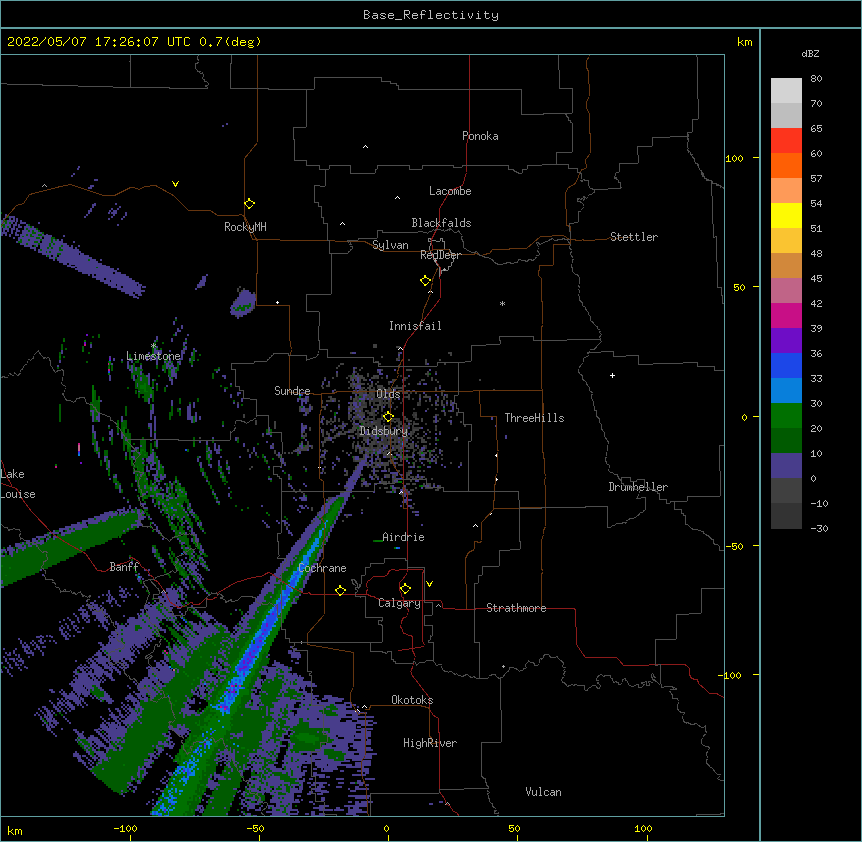The image size is (862, 842).
Task: Click the white asterisk marker east of Innisfail
Action: pyautogui.click(x=502, y=303)
